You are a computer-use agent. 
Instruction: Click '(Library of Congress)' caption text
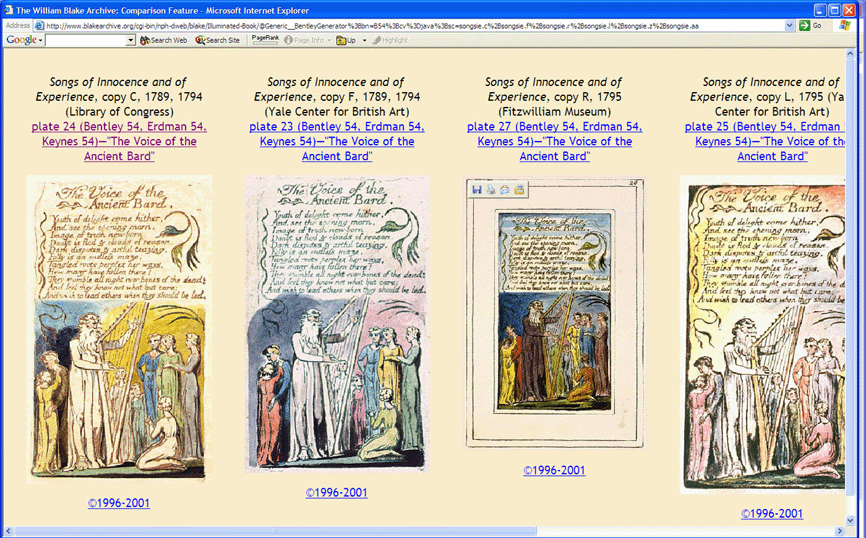119,112
